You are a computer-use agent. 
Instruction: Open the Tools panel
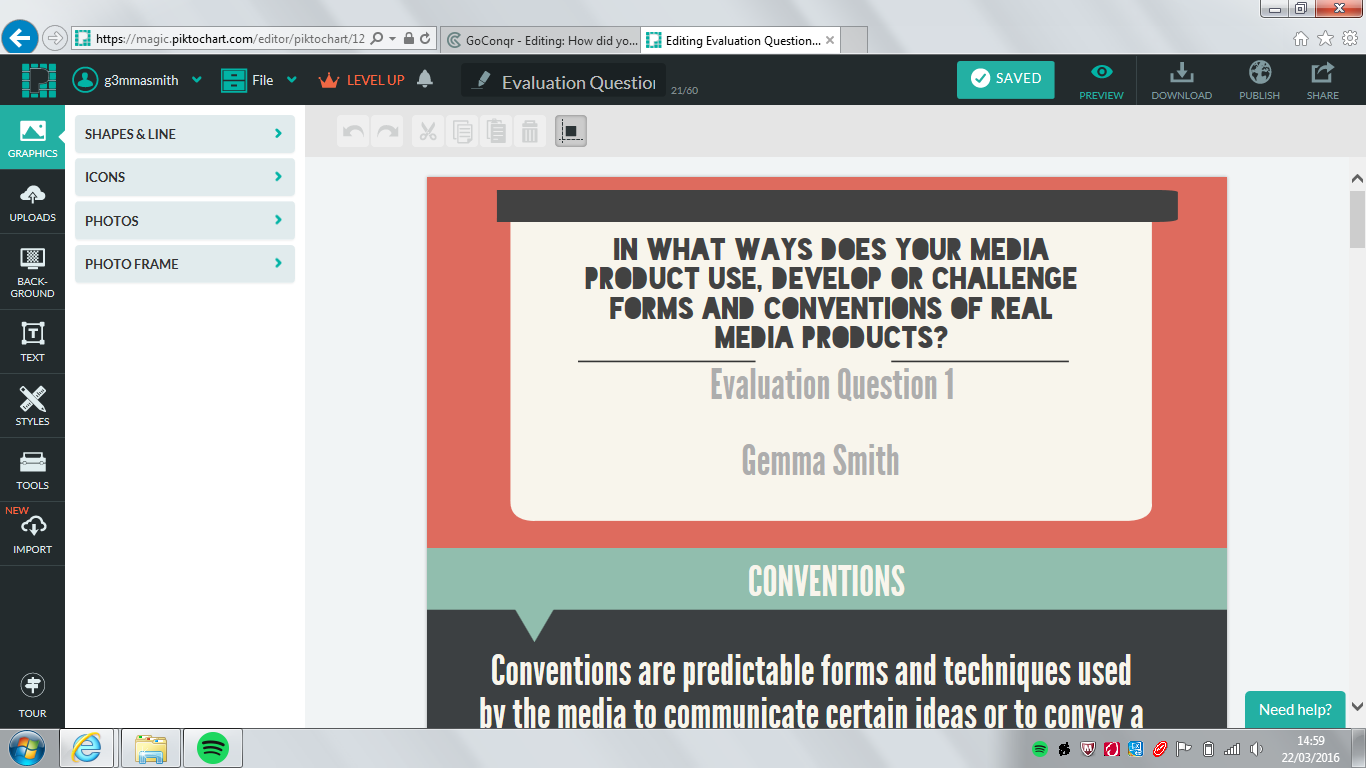point(32,470)
